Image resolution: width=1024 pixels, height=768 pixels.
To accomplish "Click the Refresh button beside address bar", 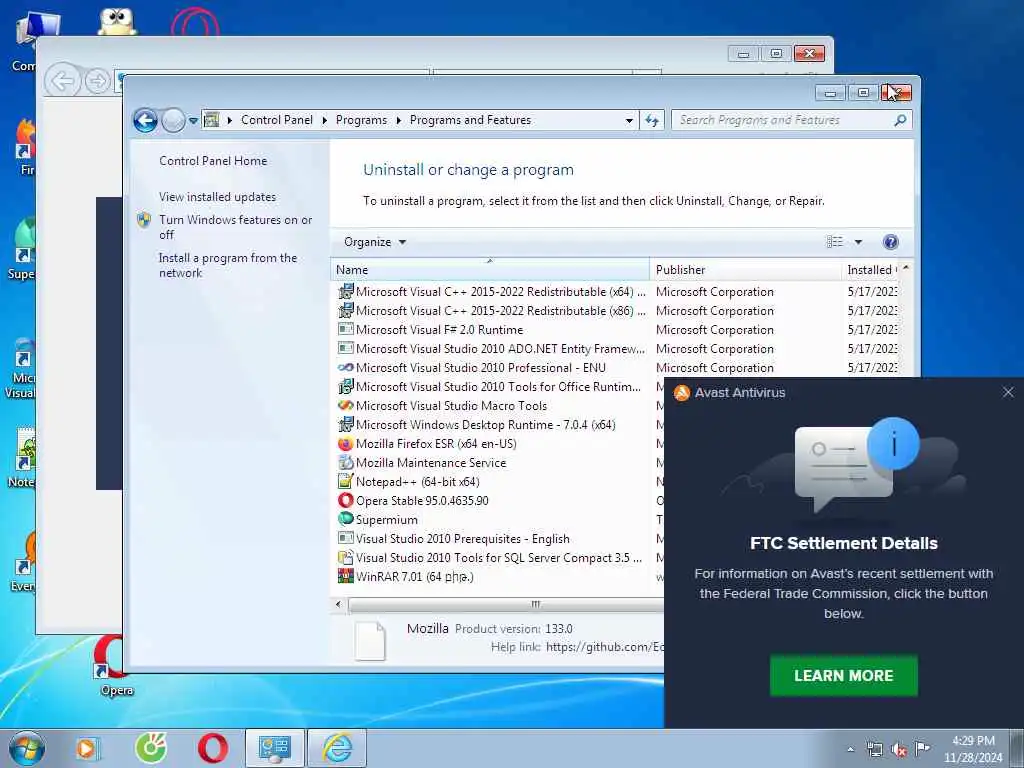I will (652, 120).
